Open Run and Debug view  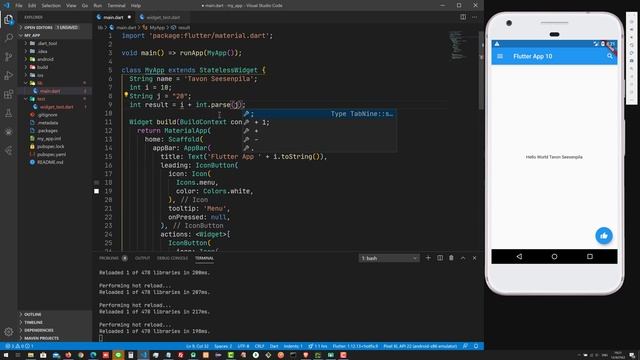pyautogui.click(x=9, y=76)
